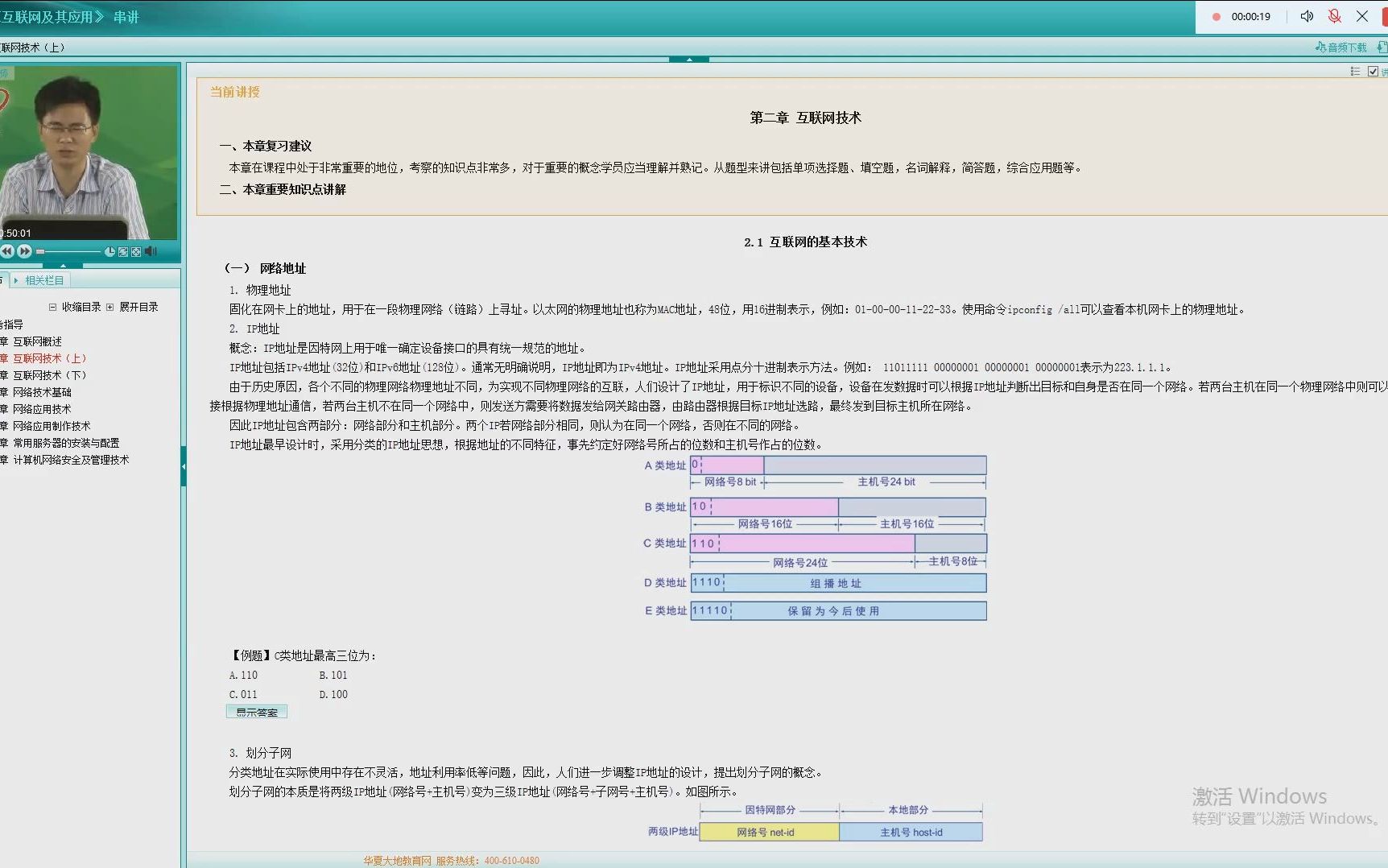Select answer option B. 101
Screen dimensions: 1388x868
tap(333, 676)
